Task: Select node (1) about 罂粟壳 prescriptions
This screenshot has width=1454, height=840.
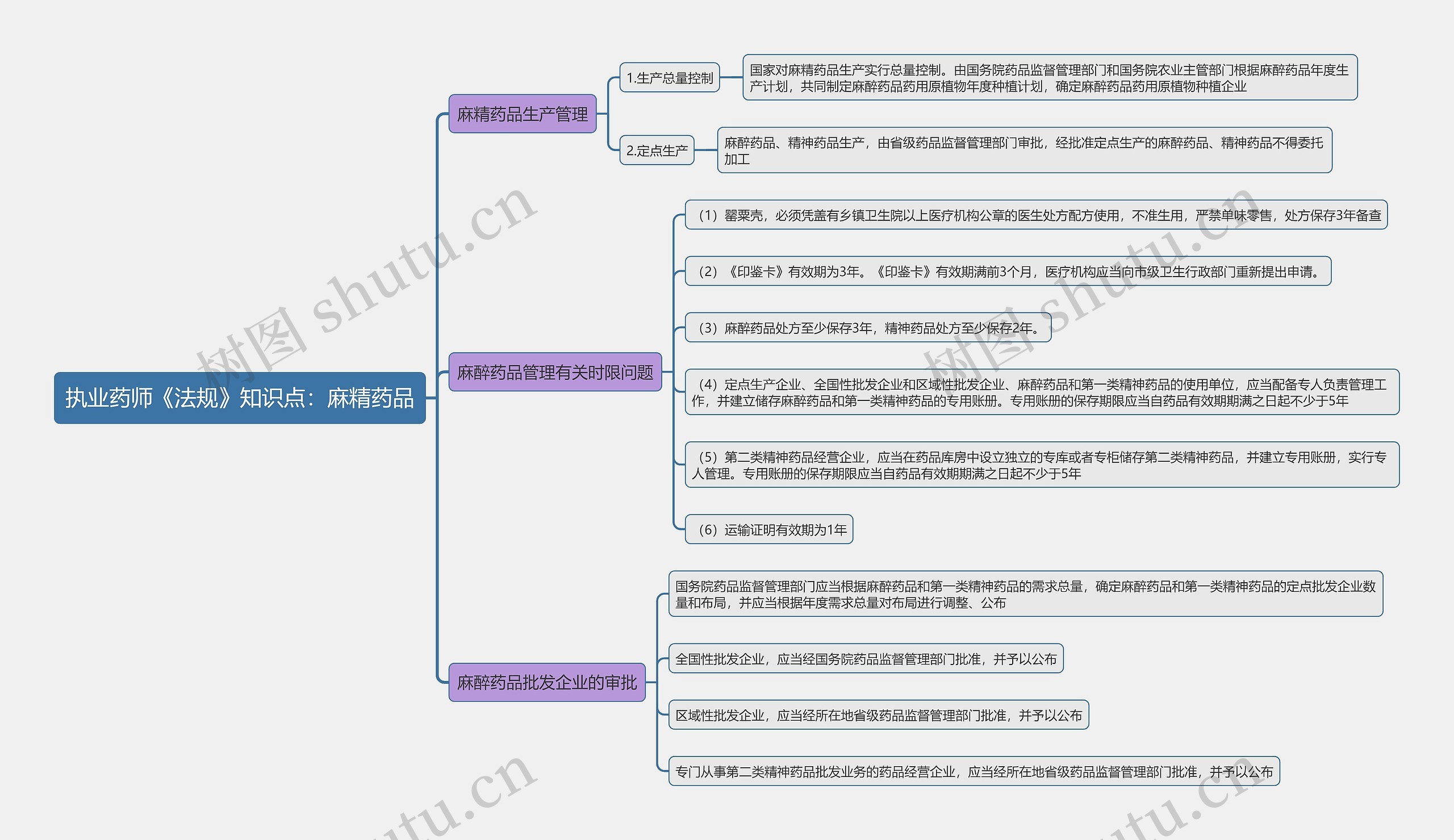Action: (x=1035, y=215)
